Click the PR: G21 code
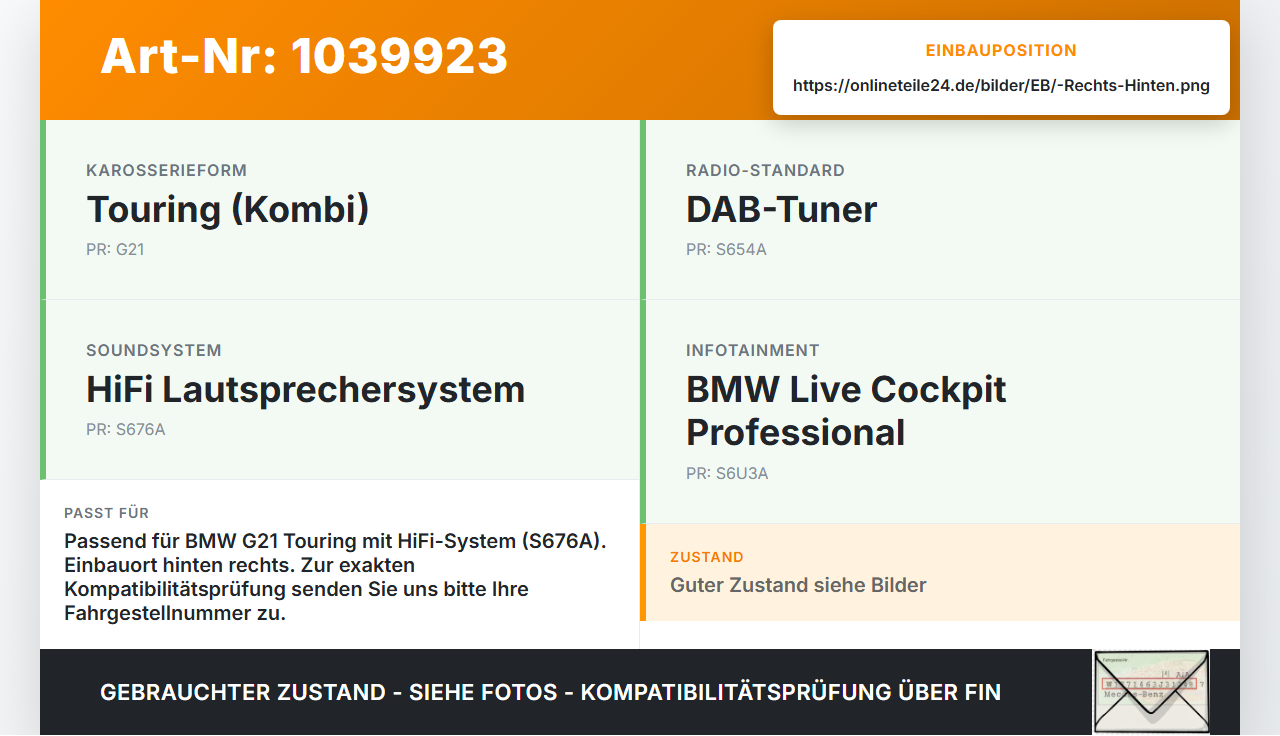Image resolution: width=1280 pixels, height=736 pixels. tap(115, 249)
